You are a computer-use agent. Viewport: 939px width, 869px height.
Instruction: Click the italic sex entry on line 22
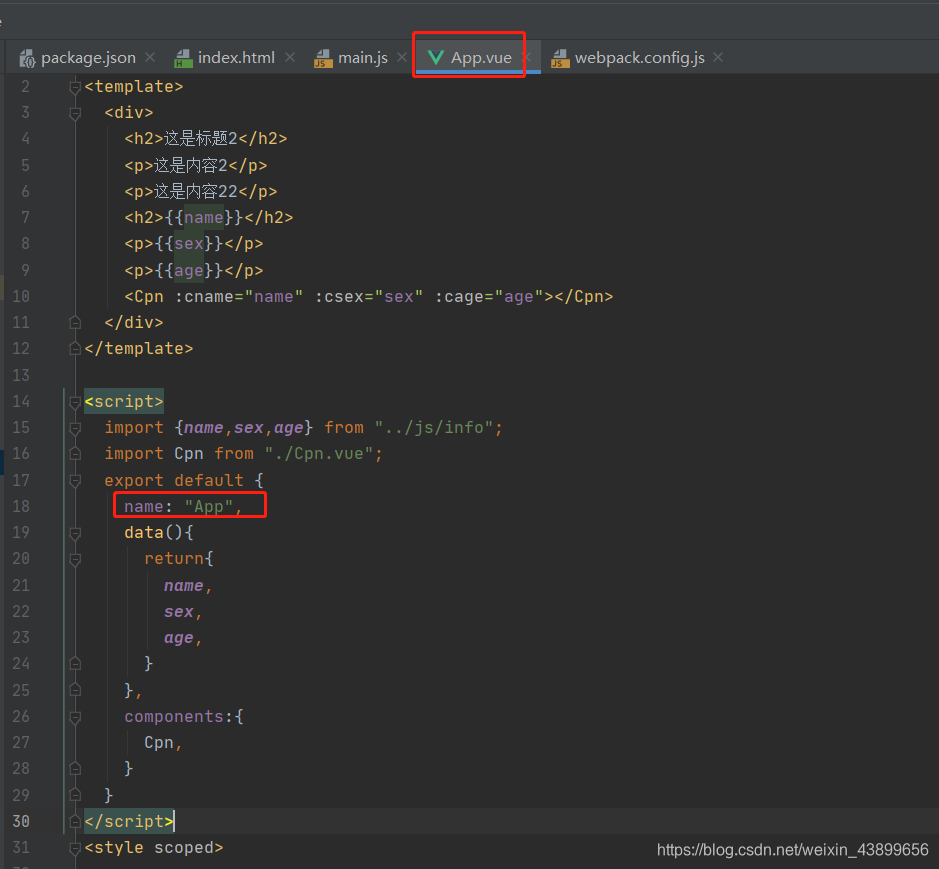tap(178, 612)
